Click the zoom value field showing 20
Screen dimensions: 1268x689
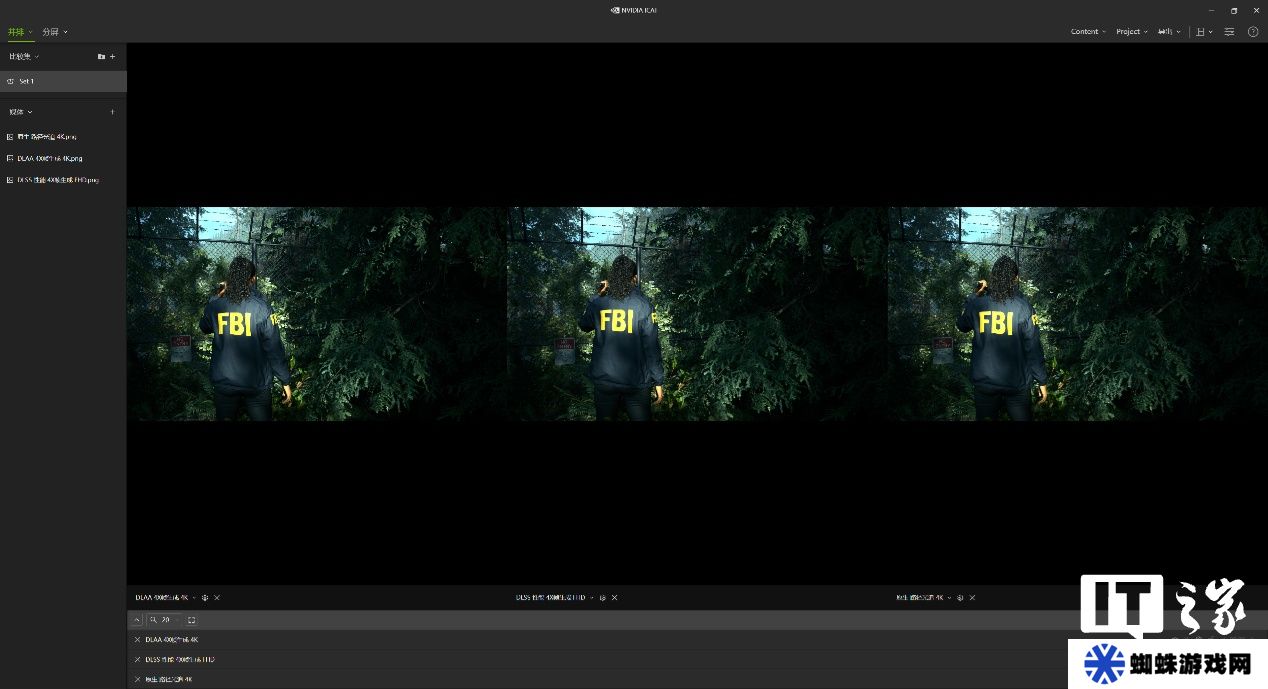point(164,620)
